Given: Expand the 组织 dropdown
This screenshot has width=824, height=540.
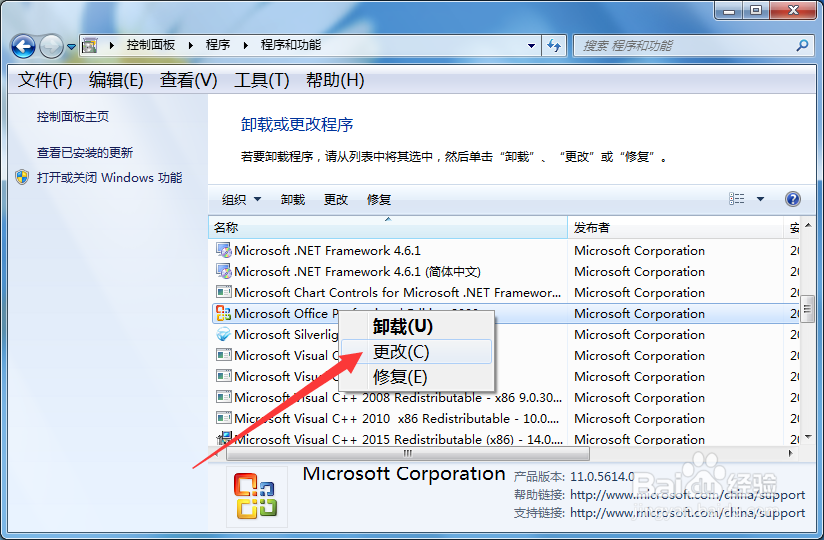Looking at the screenshot, I should [241, 200].
